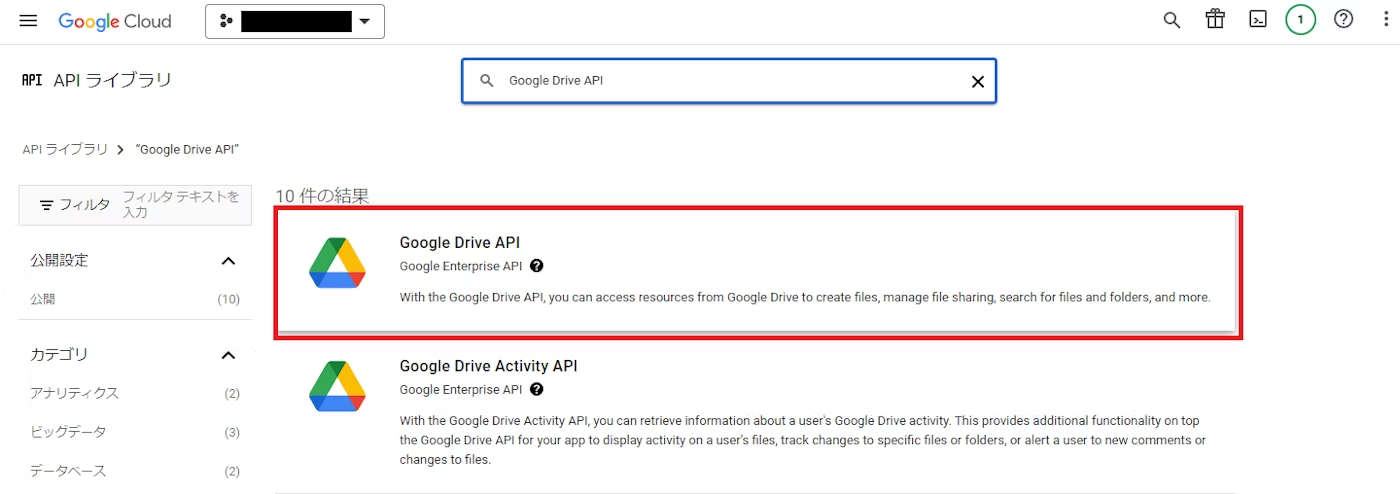
Task: Collapse the 公開設定 section
Action: [228, 261]
